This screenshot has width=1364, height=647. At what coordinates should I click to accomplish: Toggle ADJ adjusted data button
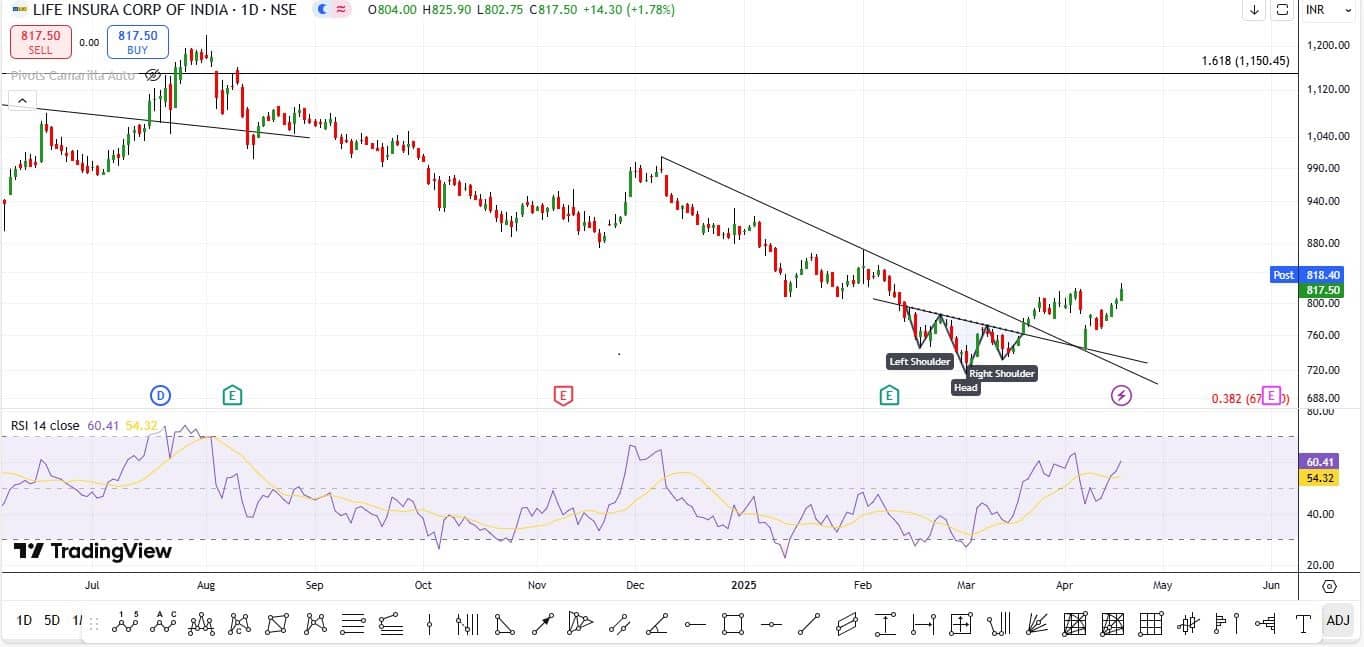[x=1337, y=621]
